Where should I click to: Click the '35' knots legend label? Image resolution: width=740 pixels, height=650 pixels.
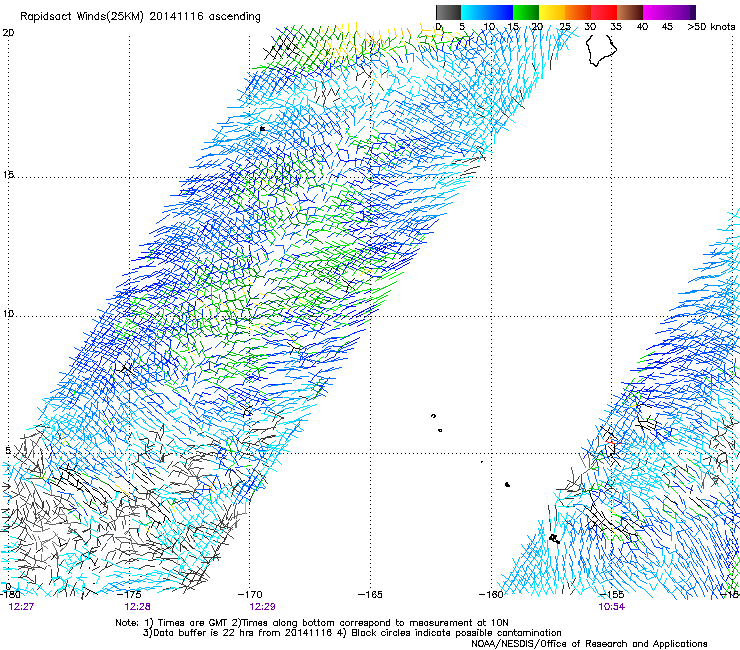616,27
